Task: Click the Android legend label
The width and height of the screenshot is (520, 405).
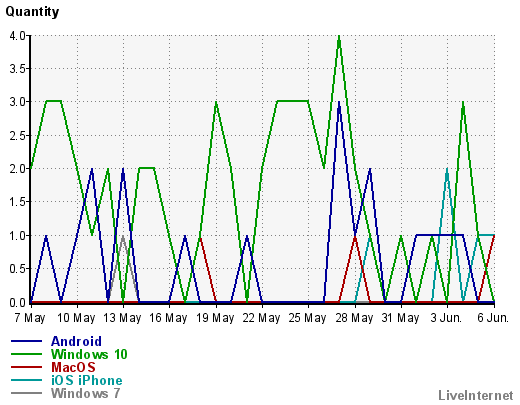Action: 76,341
